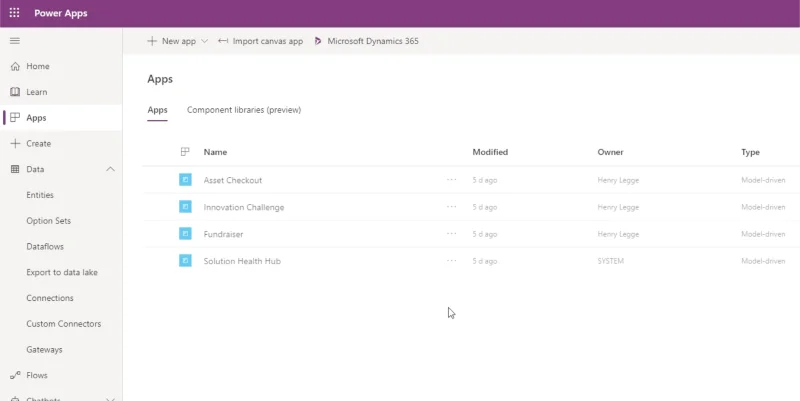Select Apps in the sidebar
Screen dimensions: 800x401
tap(36, 118)
